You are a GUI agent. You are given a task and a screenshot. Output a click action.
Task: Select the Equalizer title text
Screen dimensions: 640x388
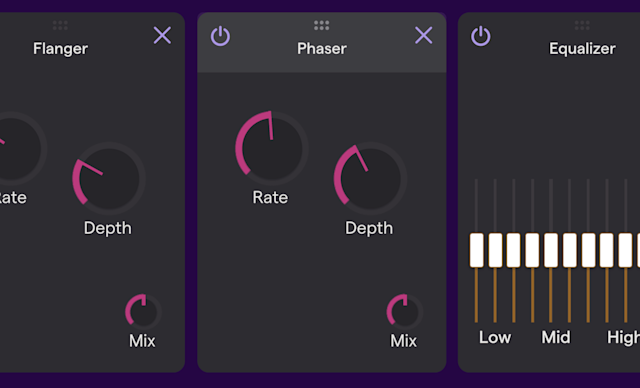582,49
